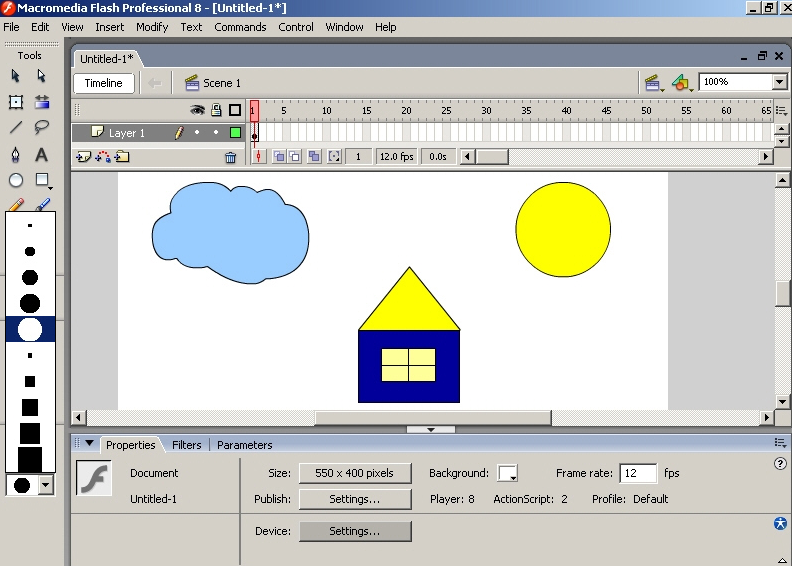792x566 pixels.
Task: Open the timeline options menu
Action: pyautogui.click(x=781, y=110)
